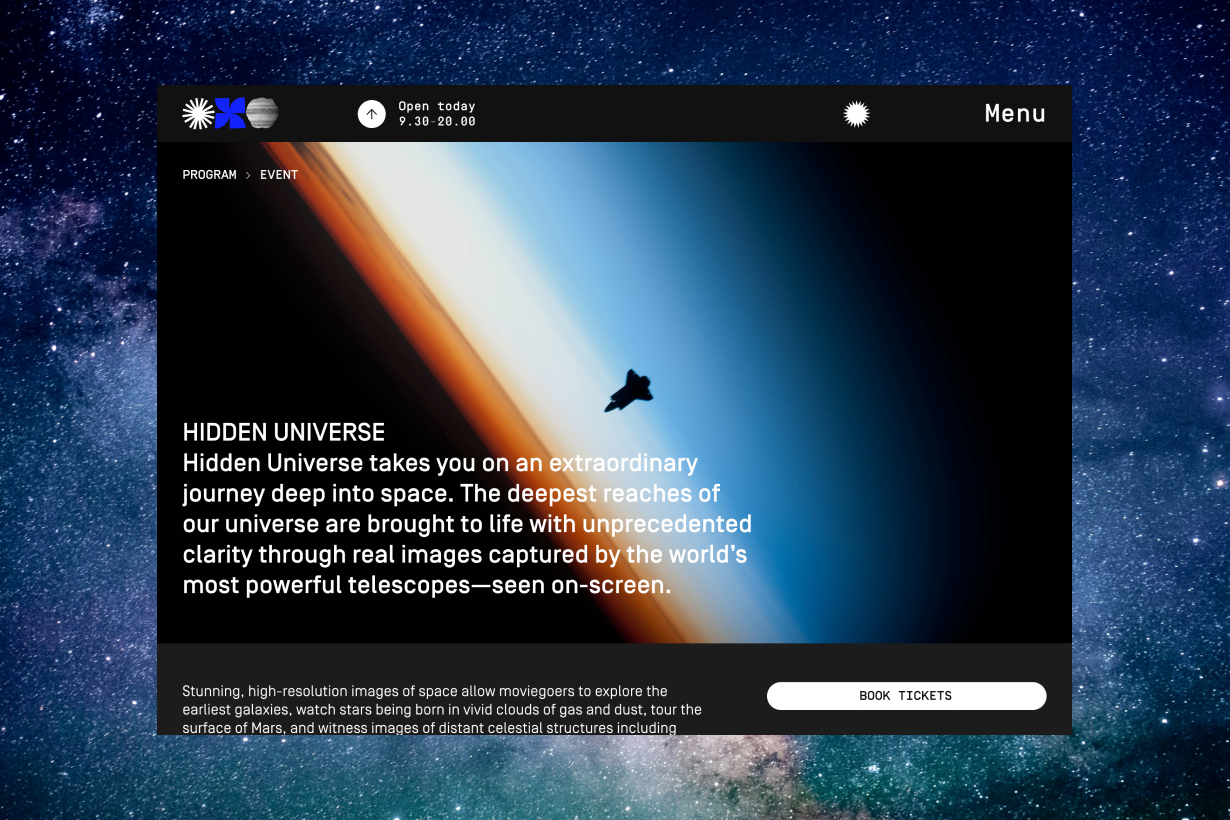Click the HIDDEN UNIVERSE heading
The width and height of the screenshot is (1230, 820).
click(x=283, y=433)
